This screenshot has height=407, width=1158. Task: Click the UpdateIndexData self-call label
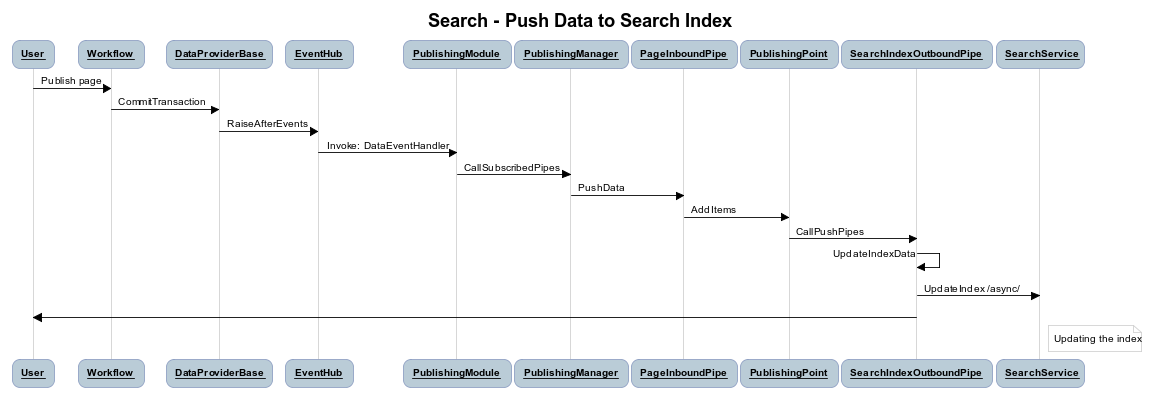874,254
